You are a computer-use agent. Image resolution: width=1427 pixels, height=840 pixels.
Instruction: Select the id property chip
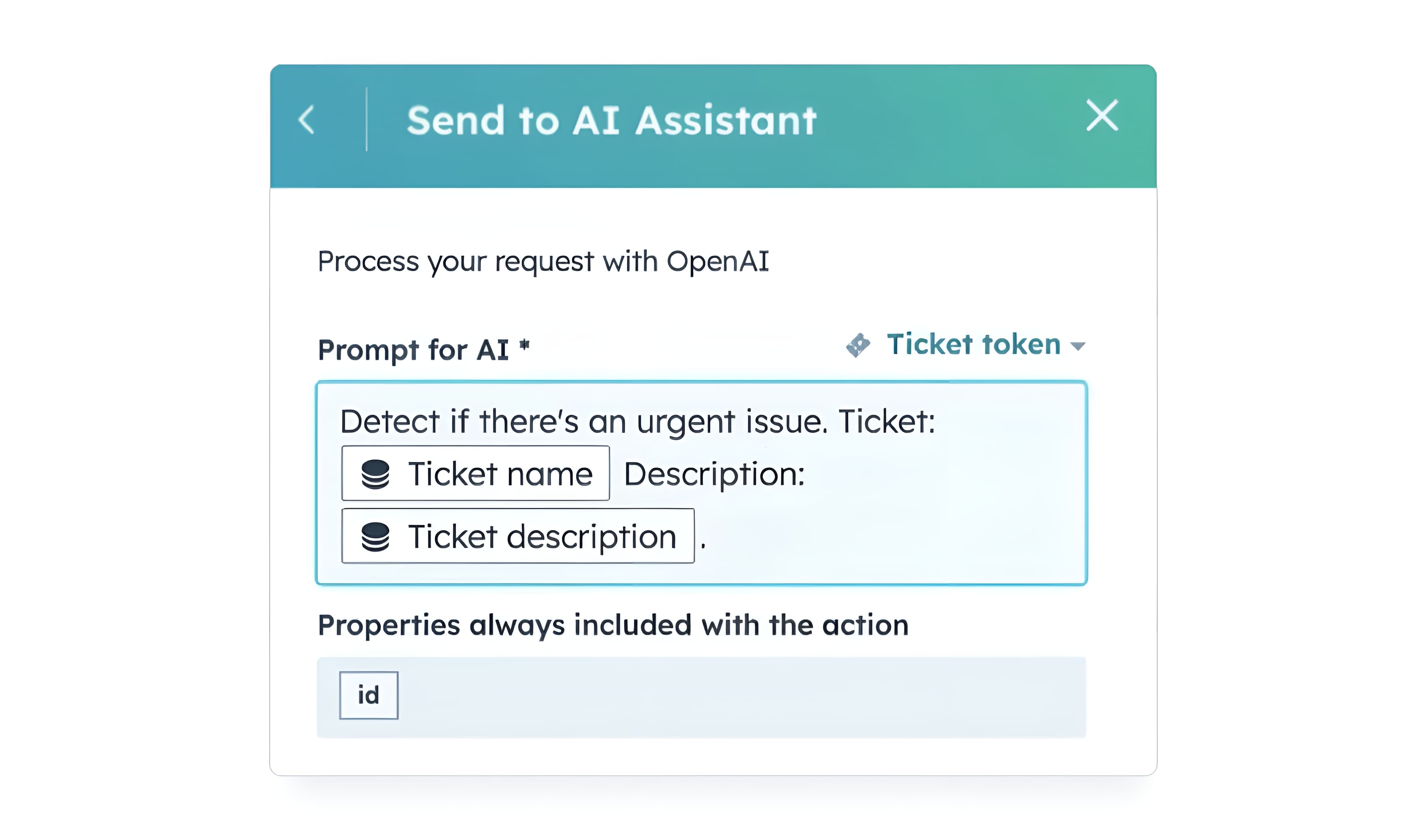(x=368, y=695)
